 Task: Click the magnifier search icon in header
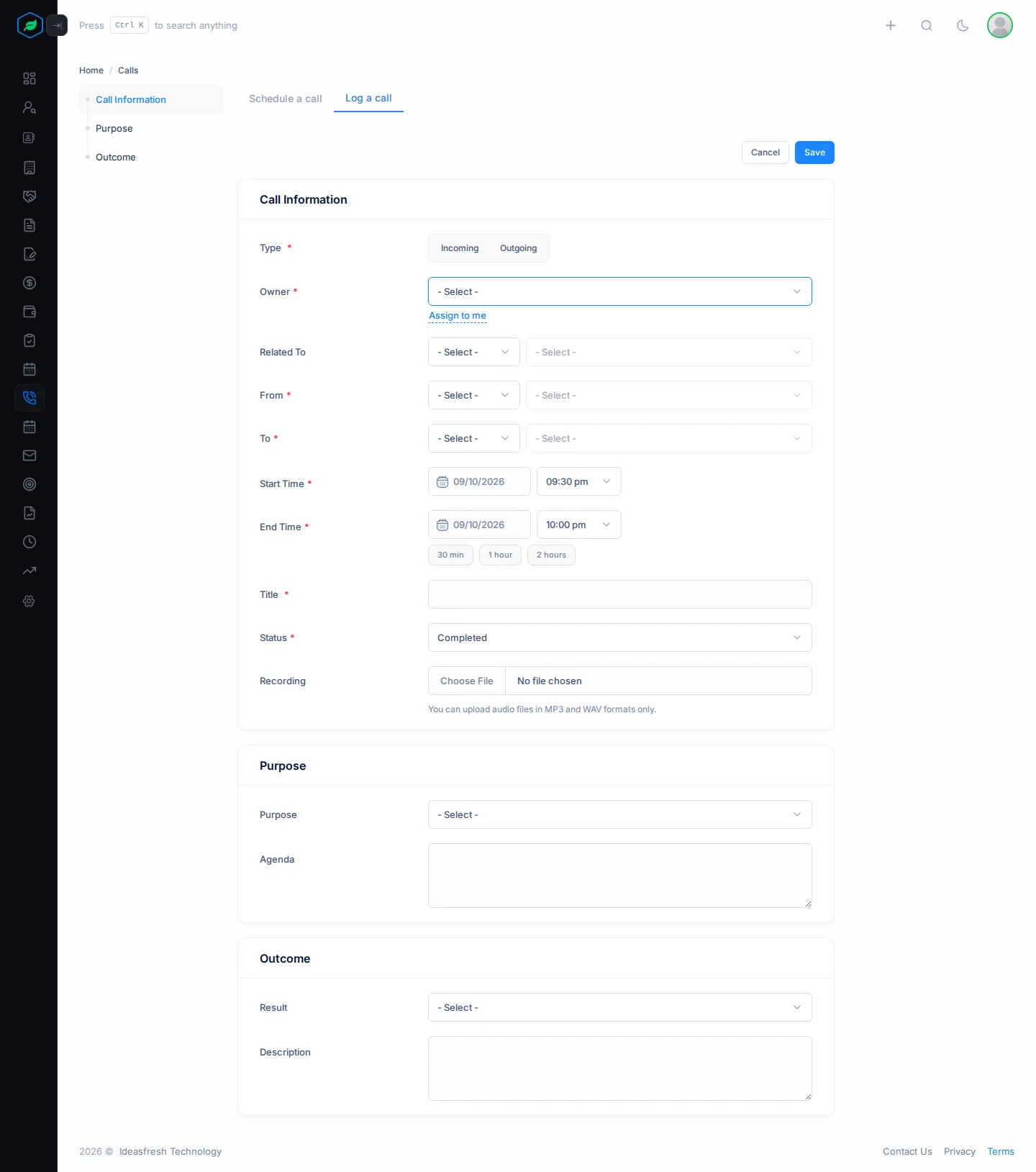927,25
